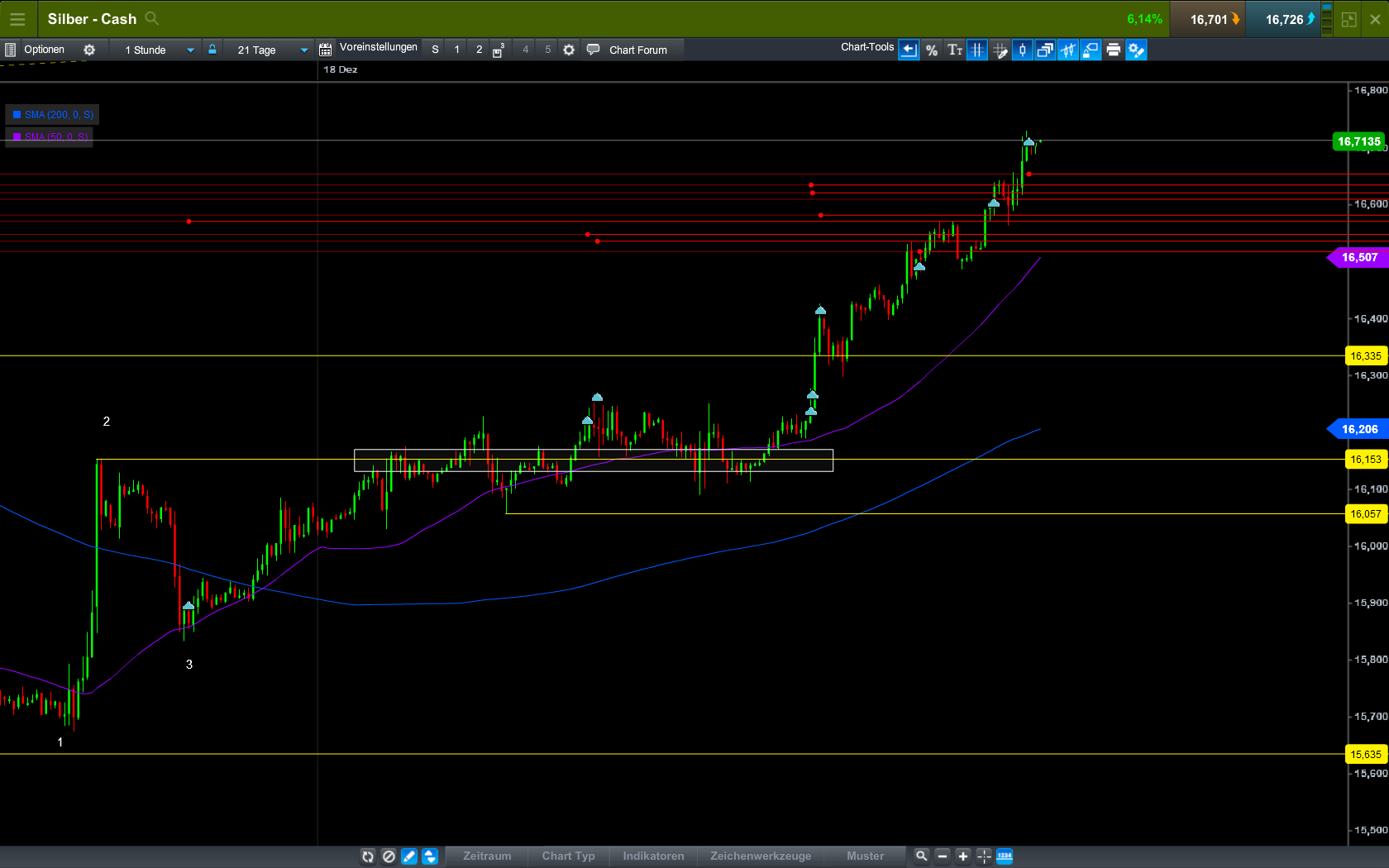Activate the crosshair lines icon in Chart-Tools
Viewport: 1389px width, 868px height.
pyautogui.click(x=977, y=50)
